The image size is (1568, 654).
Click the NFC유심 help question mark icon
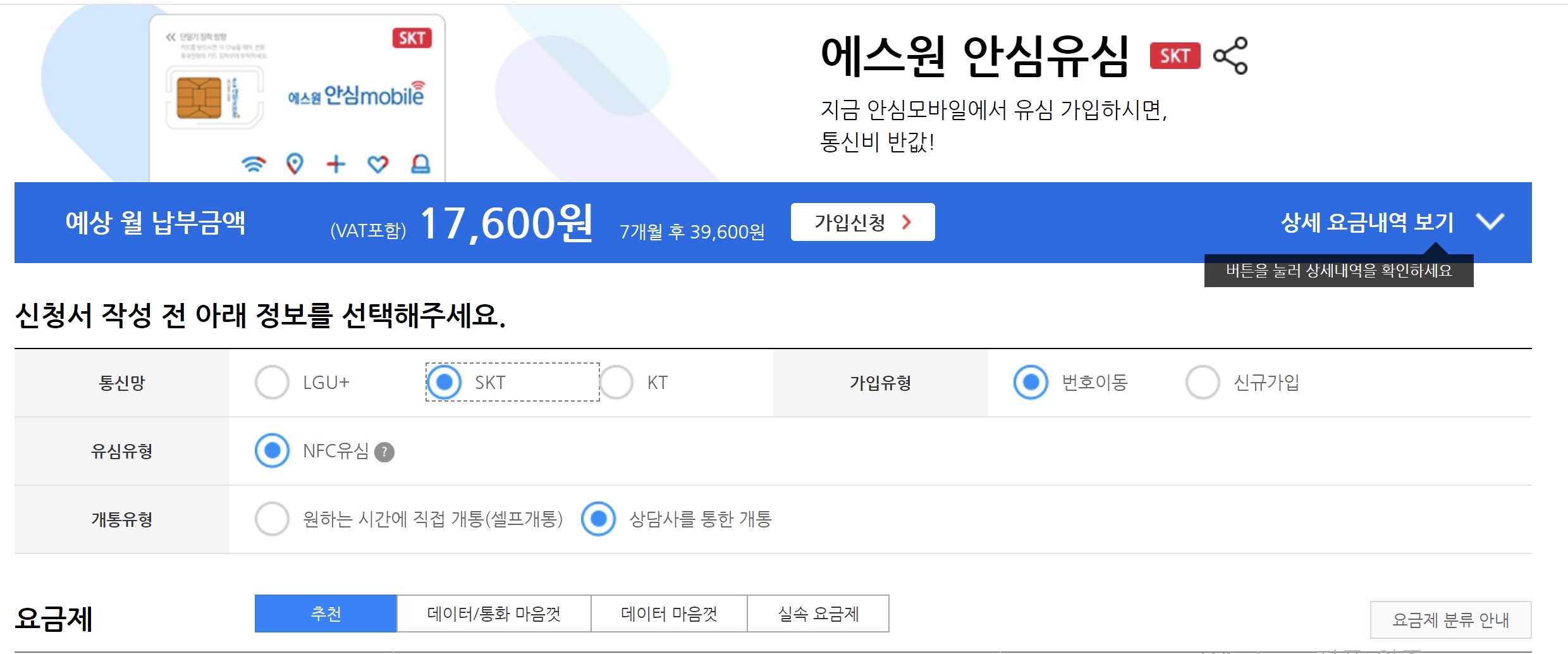tap(384, 452)
